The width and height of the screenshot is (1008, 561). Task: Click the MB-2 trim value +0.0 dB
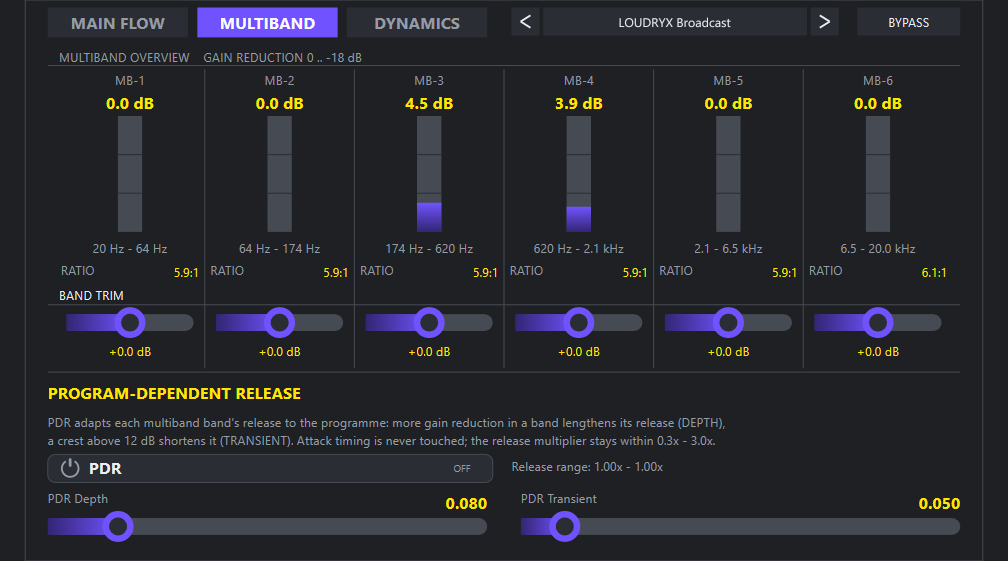[x=280, y=352]
